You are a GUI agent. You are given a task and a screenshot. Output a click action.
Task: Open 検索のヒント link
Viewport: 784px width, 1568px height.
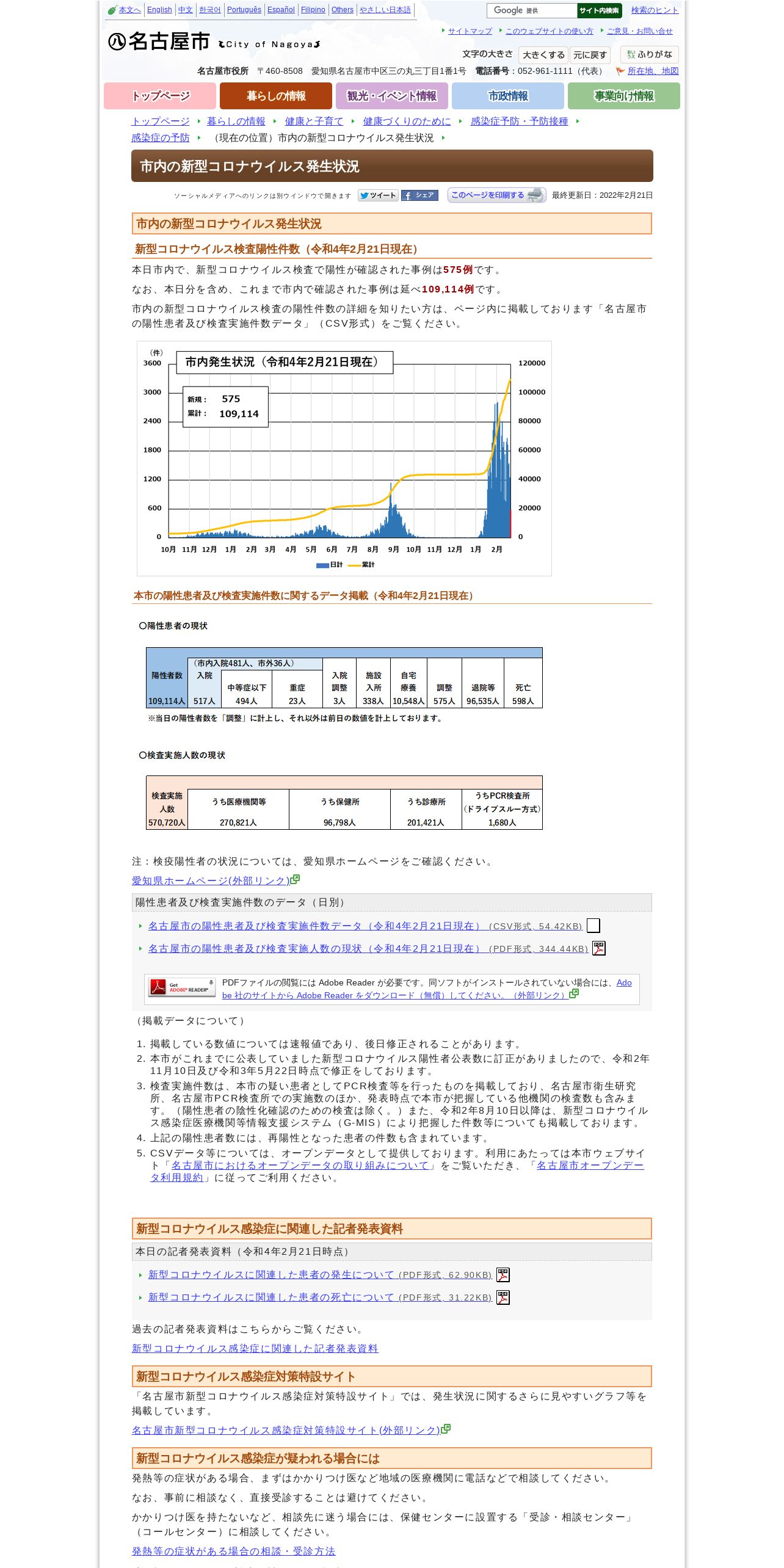click(655, 10)
